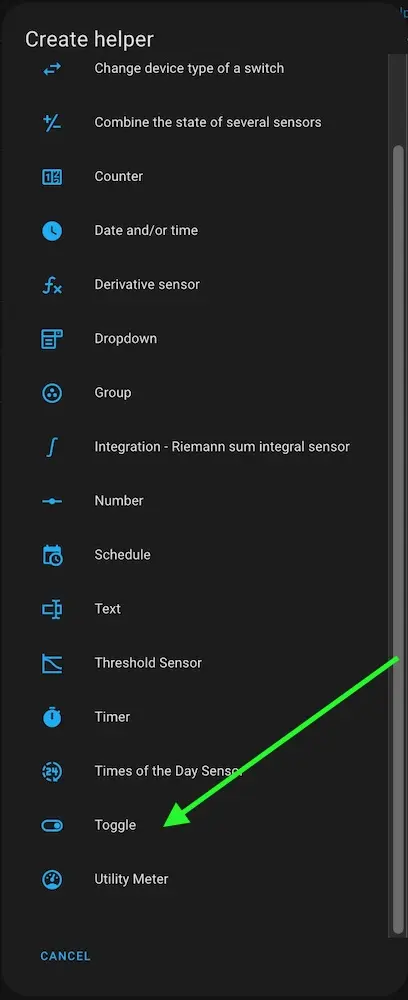Click the Threshold Sensor chart icon

52,663
